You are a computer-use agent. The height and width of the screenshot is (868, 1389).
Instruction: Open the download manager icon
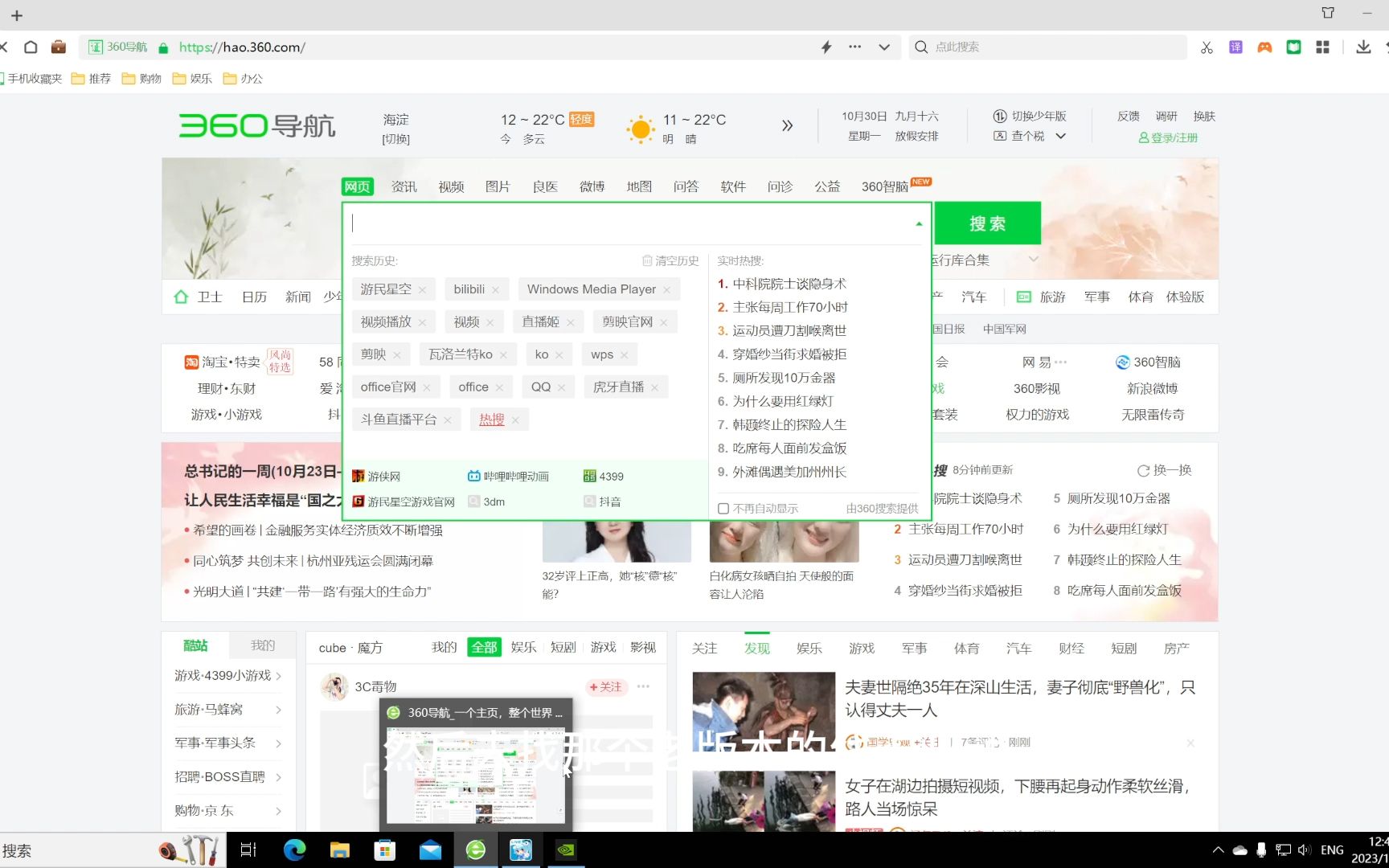click(1362, 47)
